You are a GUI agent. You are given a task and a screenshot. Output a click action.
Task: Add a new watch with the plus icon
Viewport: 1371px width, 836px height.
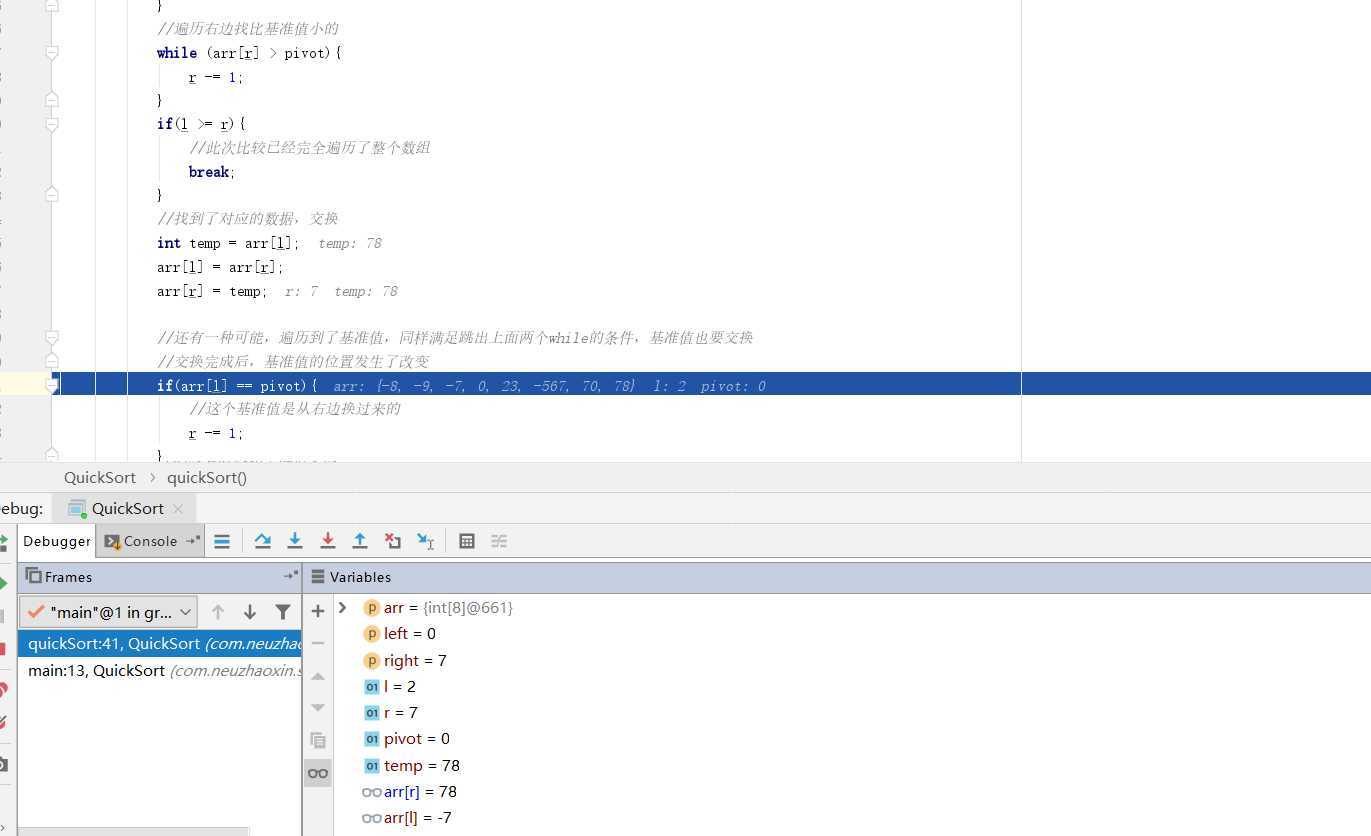(318, 611)
